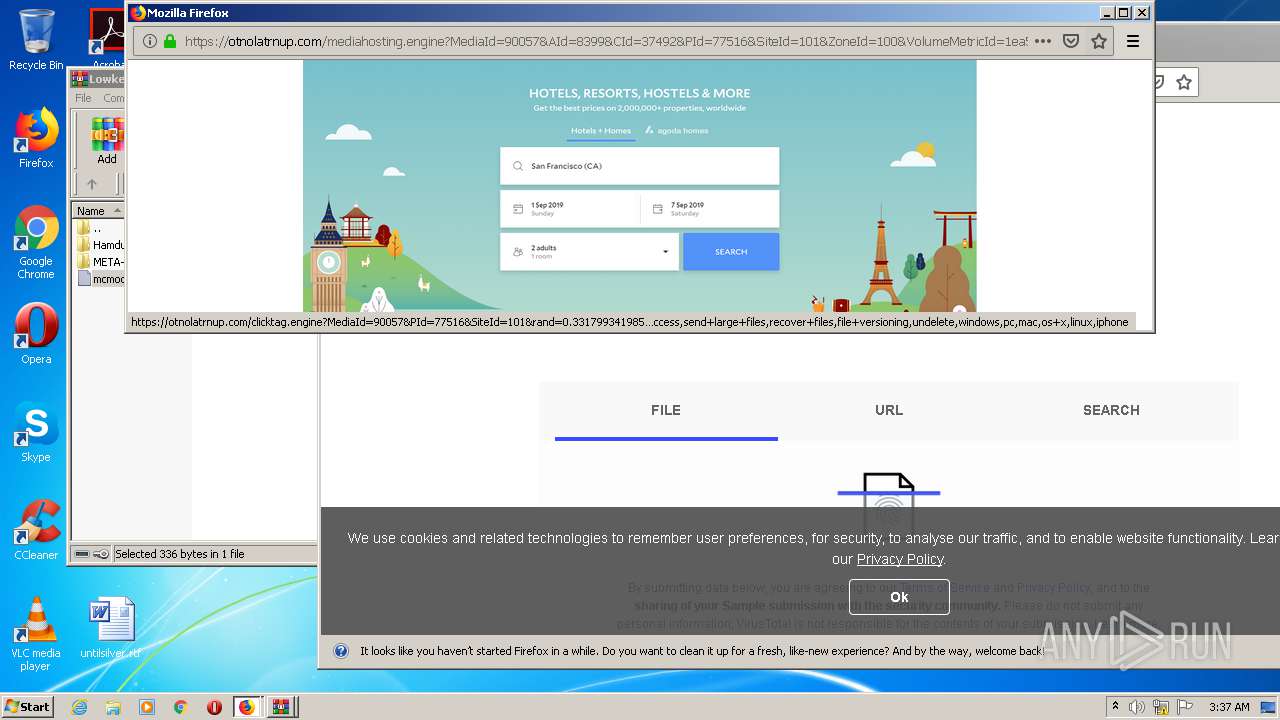This screenshot has width=1280, height=720.
Task: Click WinRAR status text 'Selected 336 bytes in 1 file'
Action: (x=180, y=554)
